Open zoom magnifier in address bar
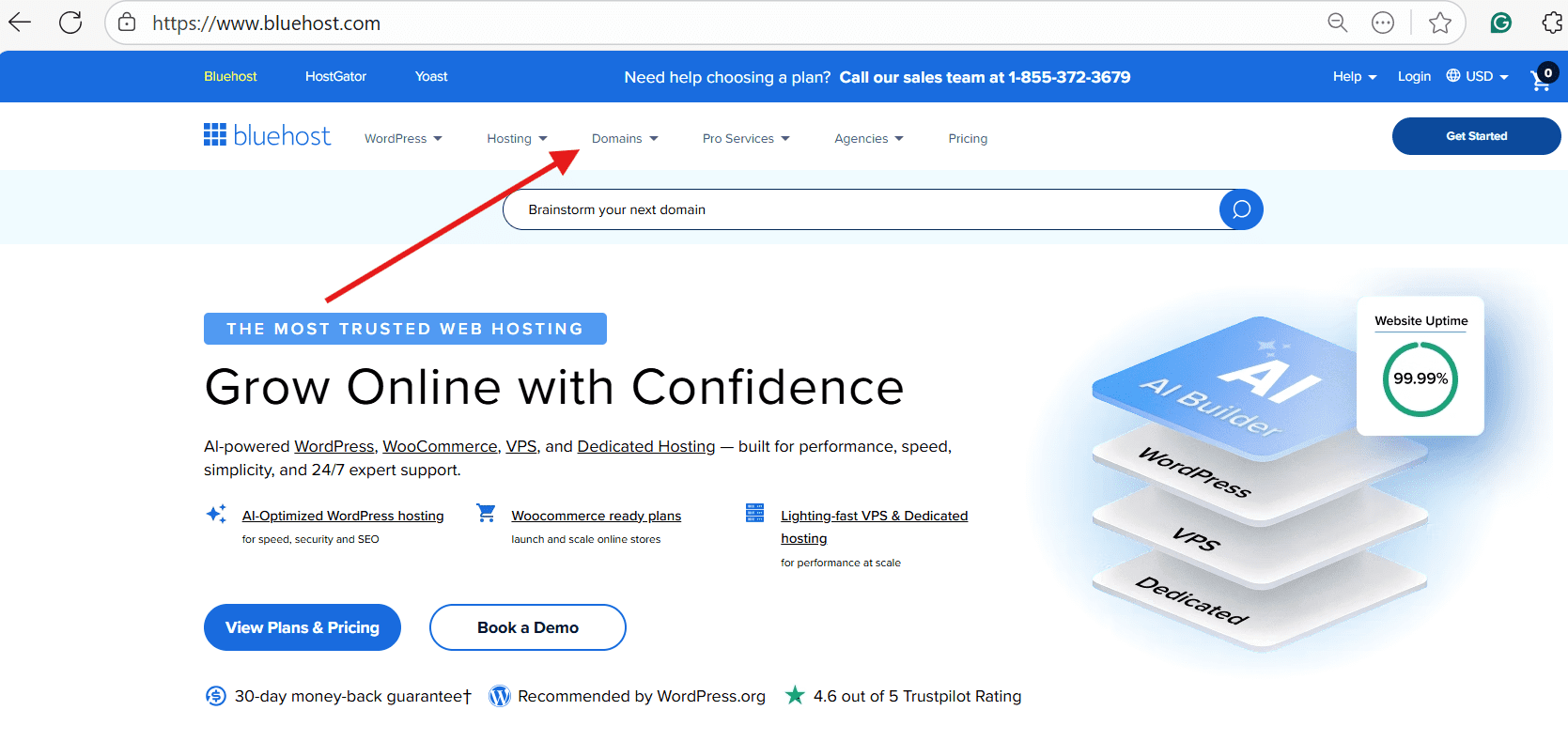1568x741 pixels. pos(1337,23)
